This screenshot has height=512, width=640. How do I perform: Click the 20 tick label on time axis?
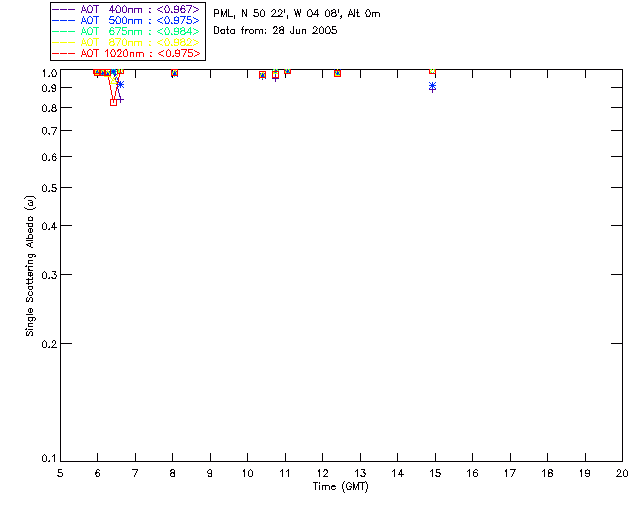tap(622, 473)
